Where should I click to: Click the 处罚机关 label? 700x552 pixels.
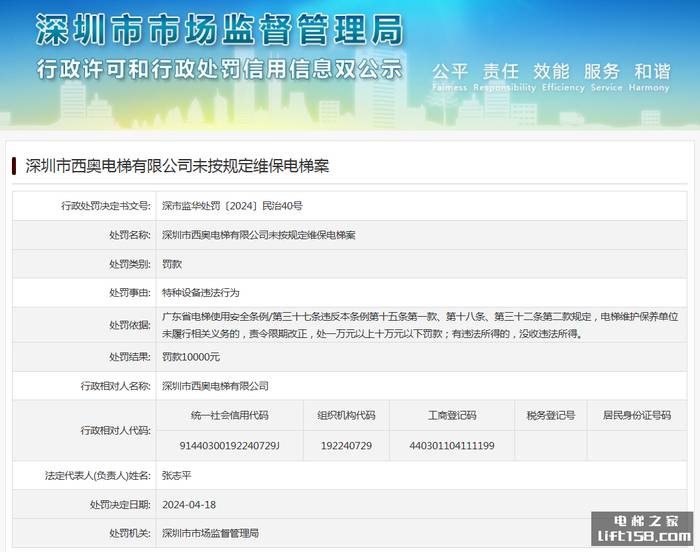[130, 533]
